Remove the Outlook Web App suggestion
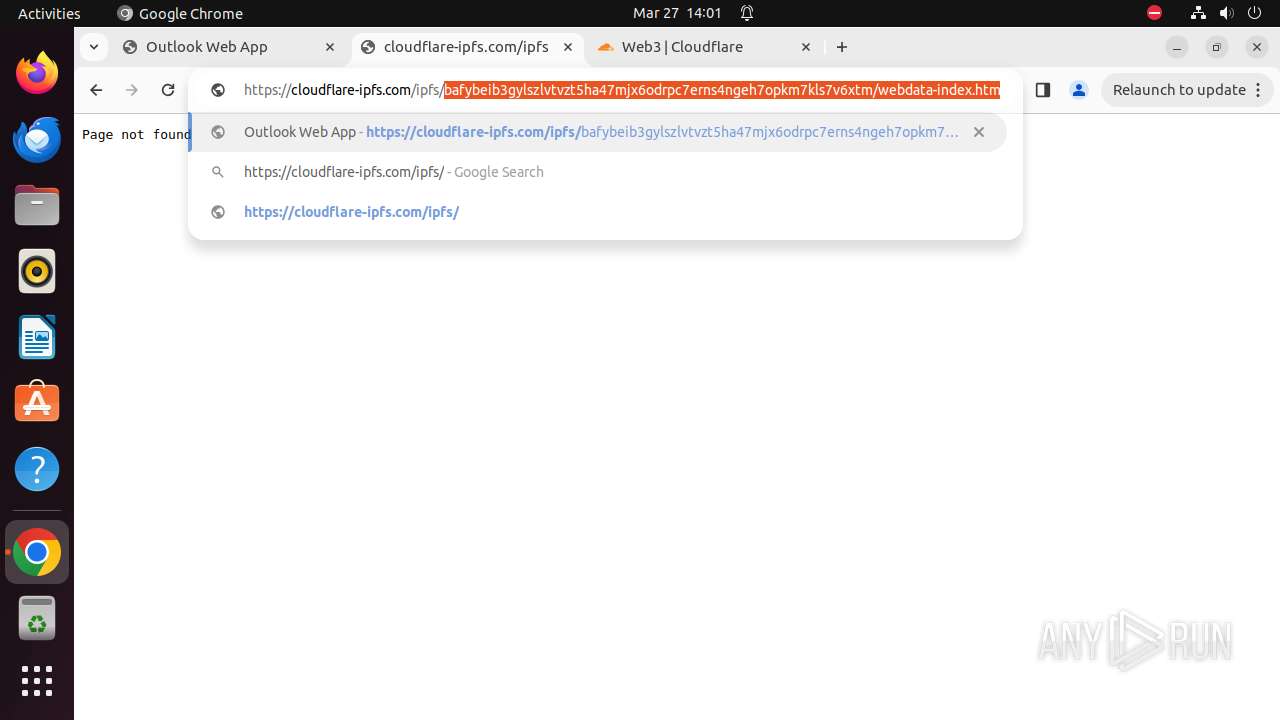 click(x=979, y=132)
